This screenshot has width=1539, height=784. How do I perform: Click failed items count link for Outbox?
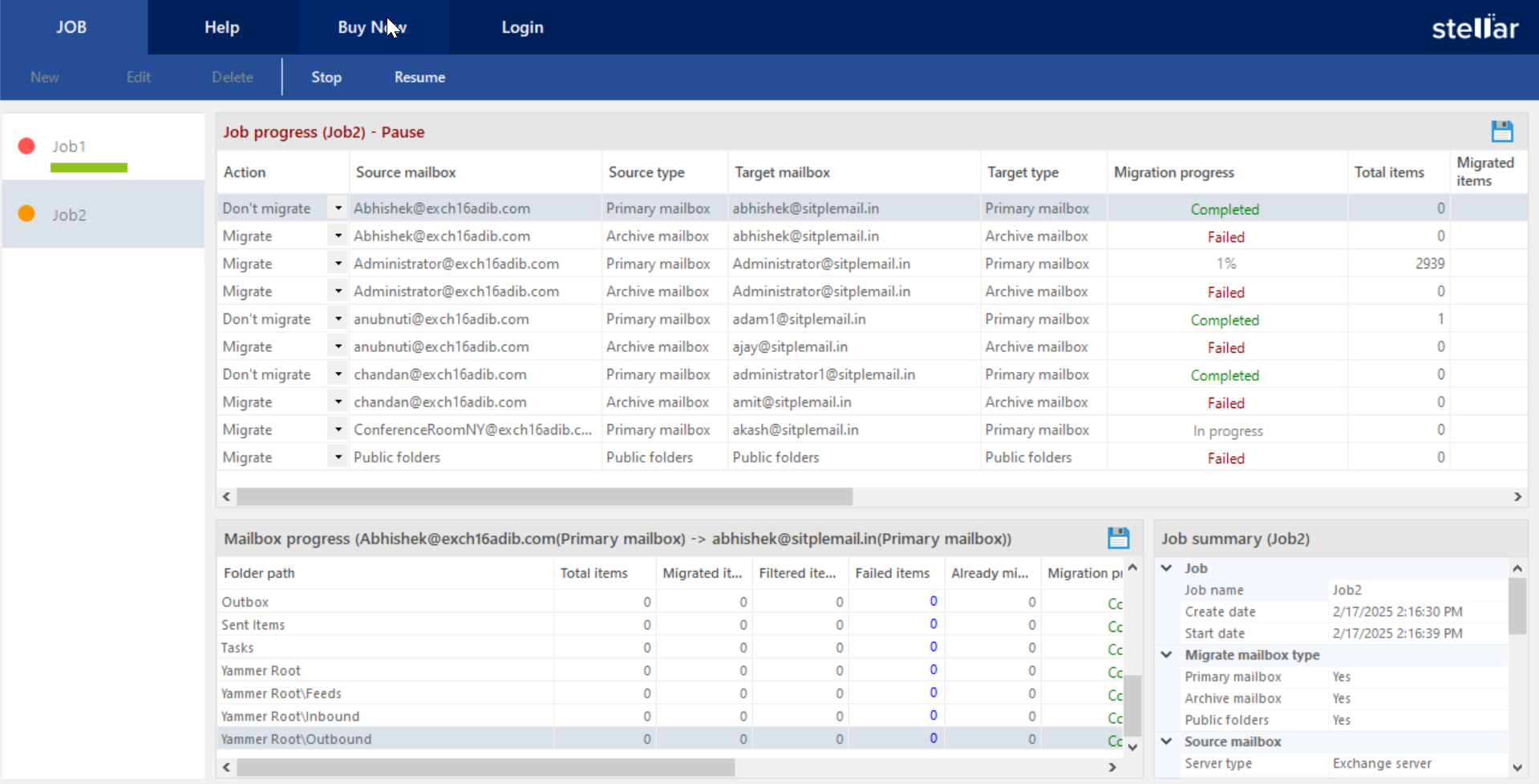coord(934,601)
